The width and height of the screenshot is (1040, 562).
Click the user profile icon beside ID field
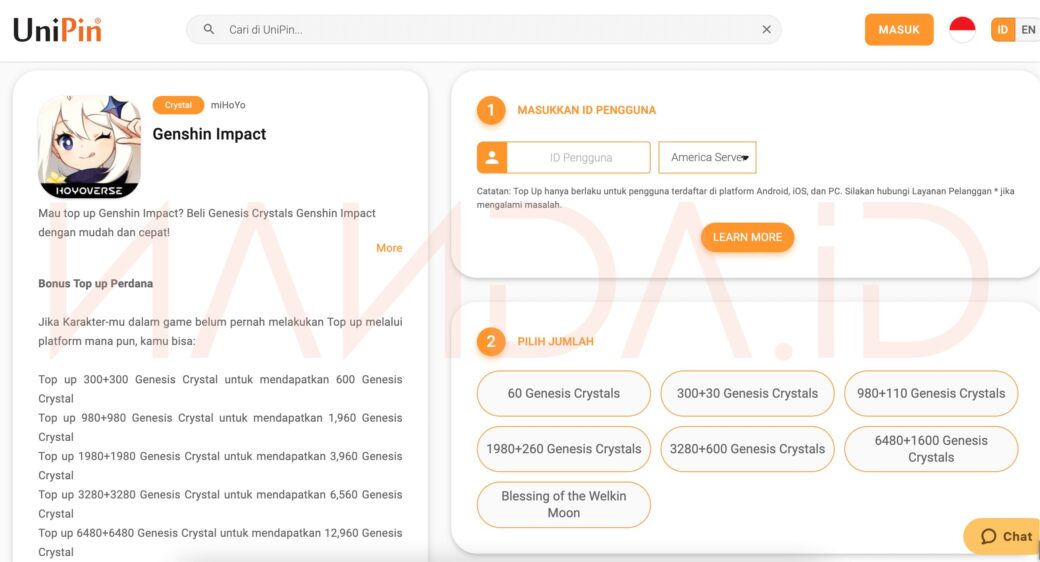[x=492, y=157]
